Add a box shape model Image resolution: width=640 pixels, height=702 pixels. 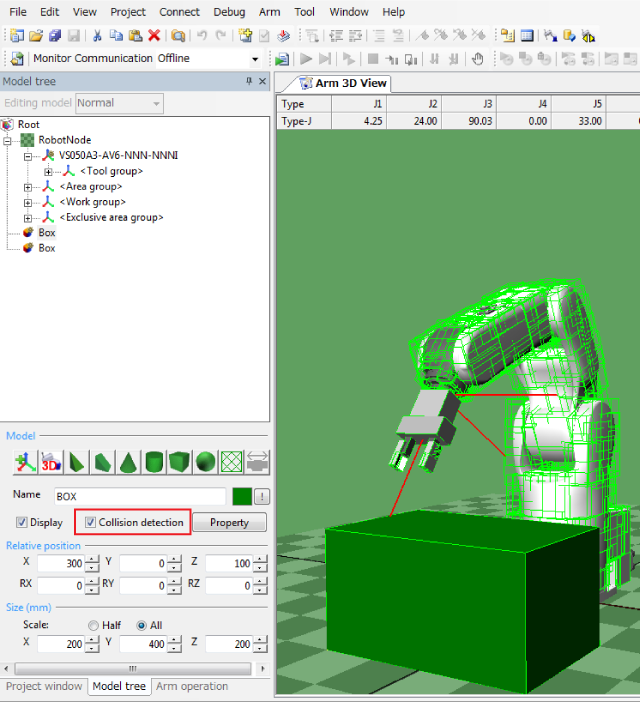tap(180, 462)
